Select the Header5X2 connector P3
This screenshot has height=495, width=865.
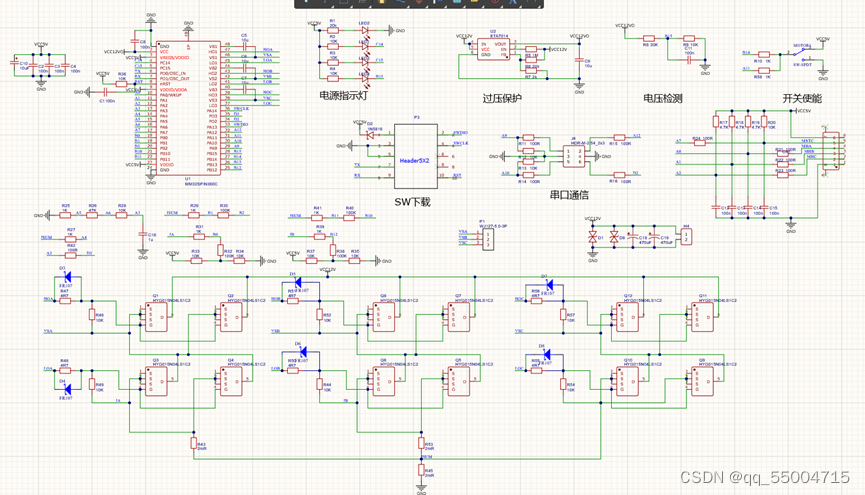415,157
